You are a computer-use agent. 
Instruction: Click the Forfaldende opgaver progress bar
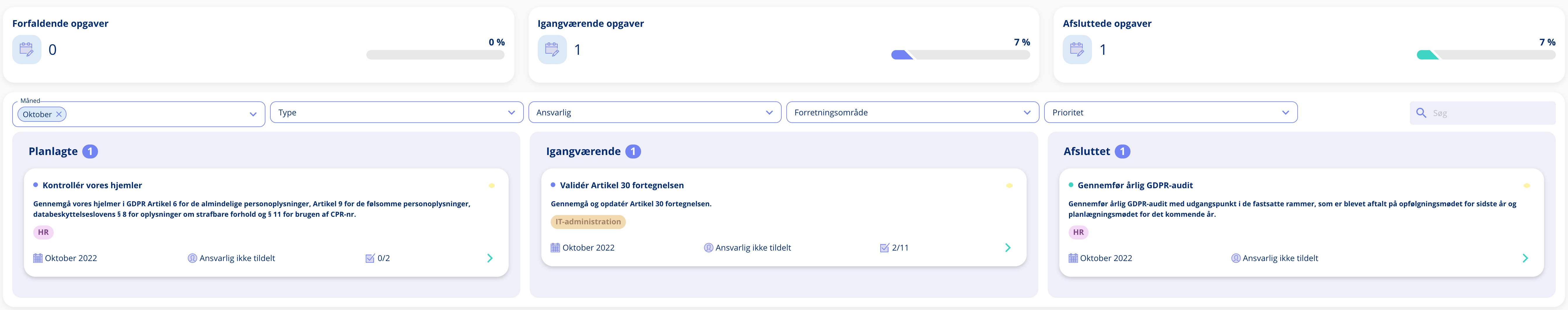435,55
